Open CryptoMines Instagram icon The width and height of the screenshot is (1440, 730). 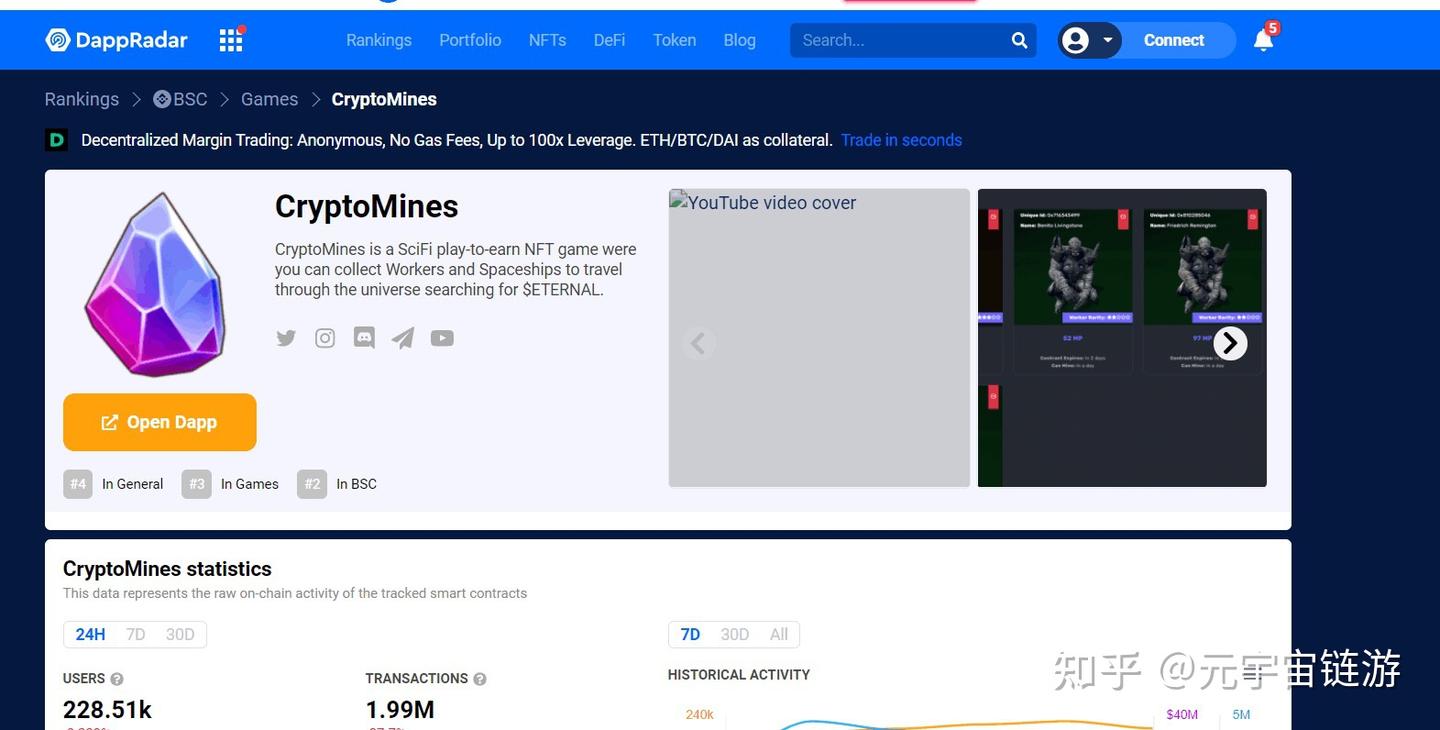pos(325,338)
